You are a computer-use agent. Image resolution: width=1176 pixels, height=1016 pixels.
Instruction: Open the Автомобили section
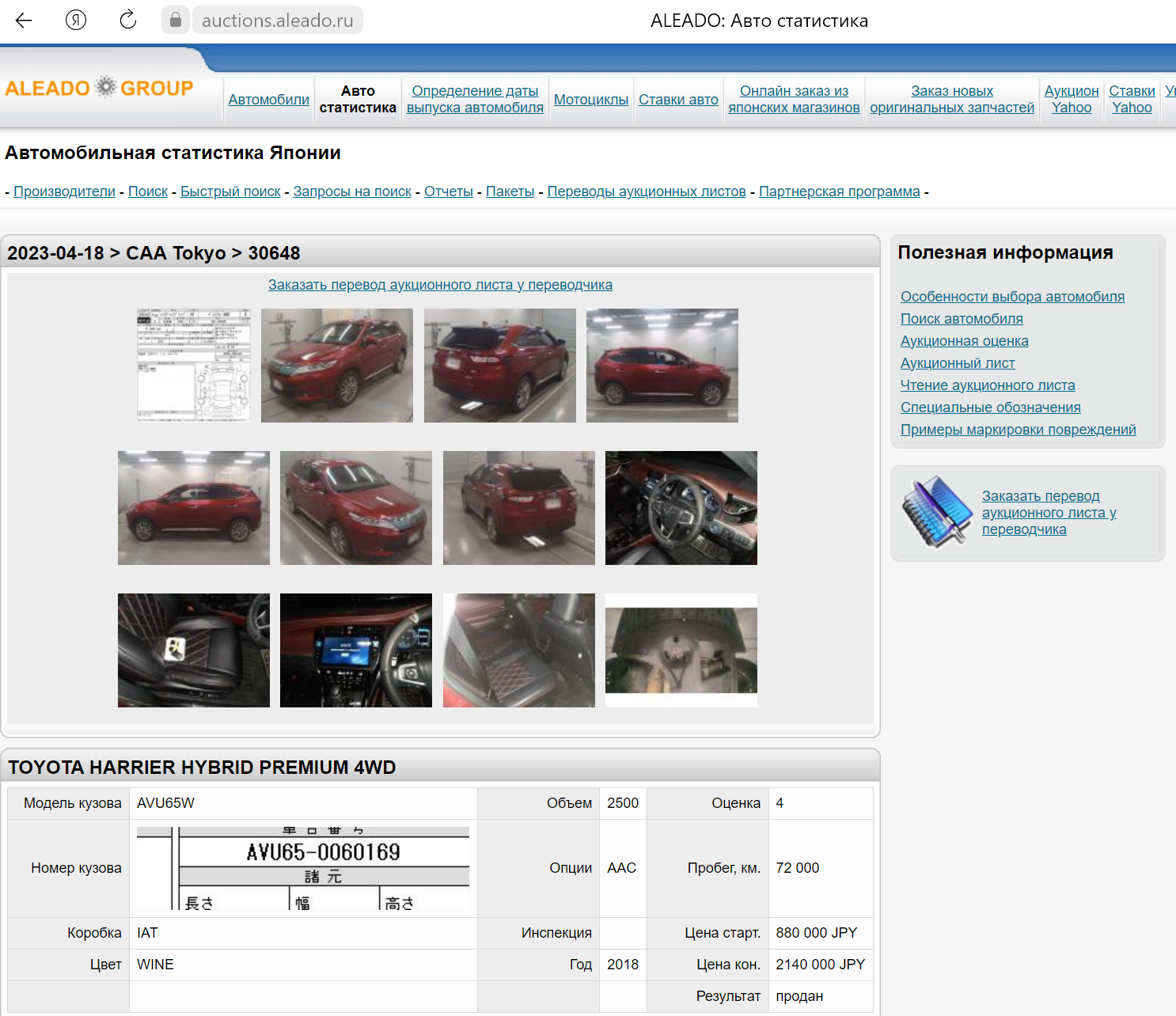(268, 100)
